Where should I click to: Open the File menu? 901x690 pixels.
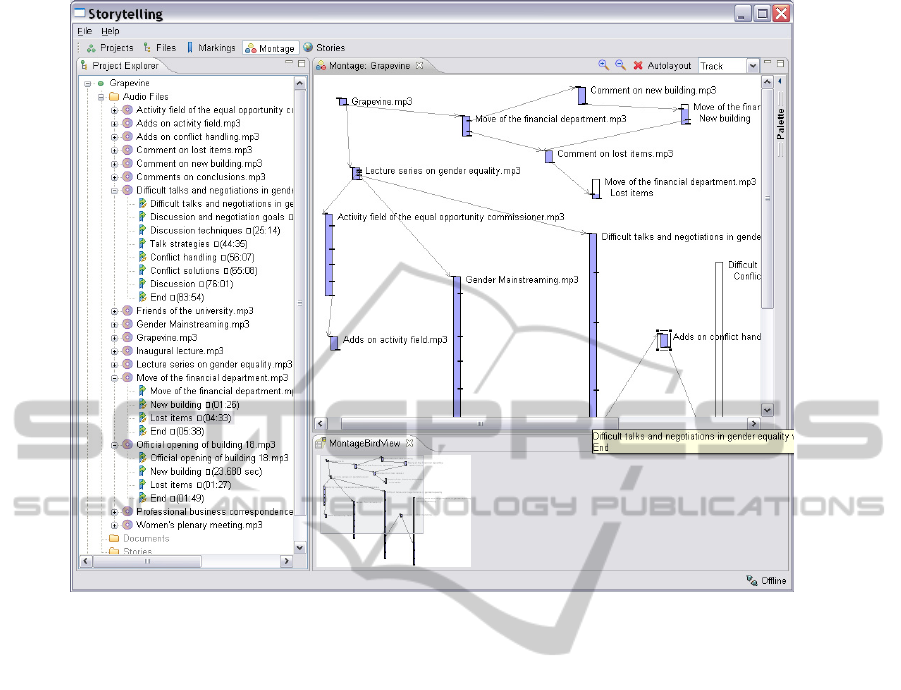click(x=84, y=31)
